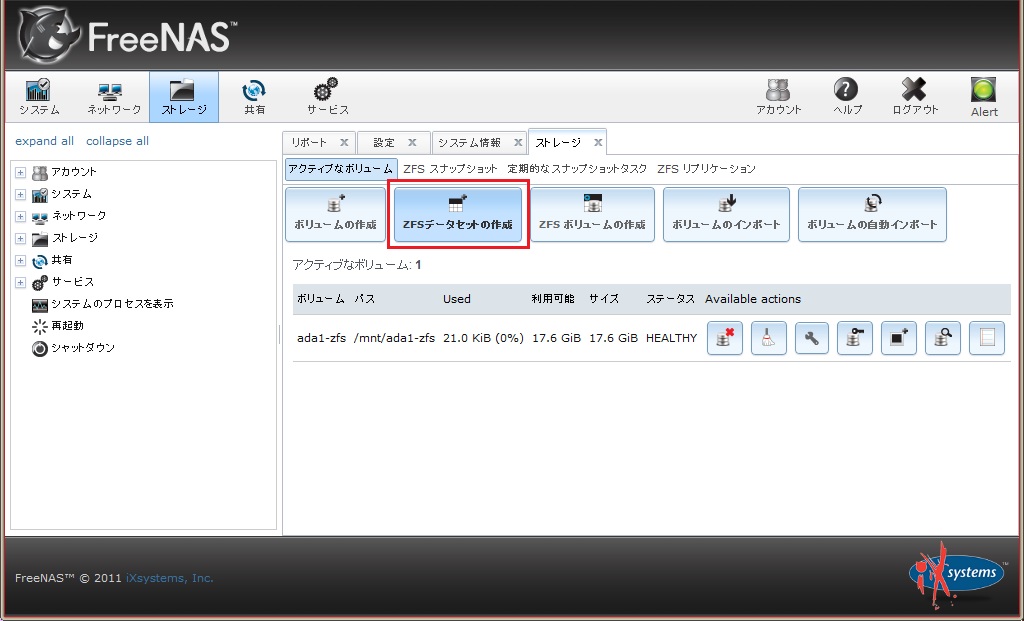Close the リポート tab
The image size is (1024, 621).
point(344,142)
